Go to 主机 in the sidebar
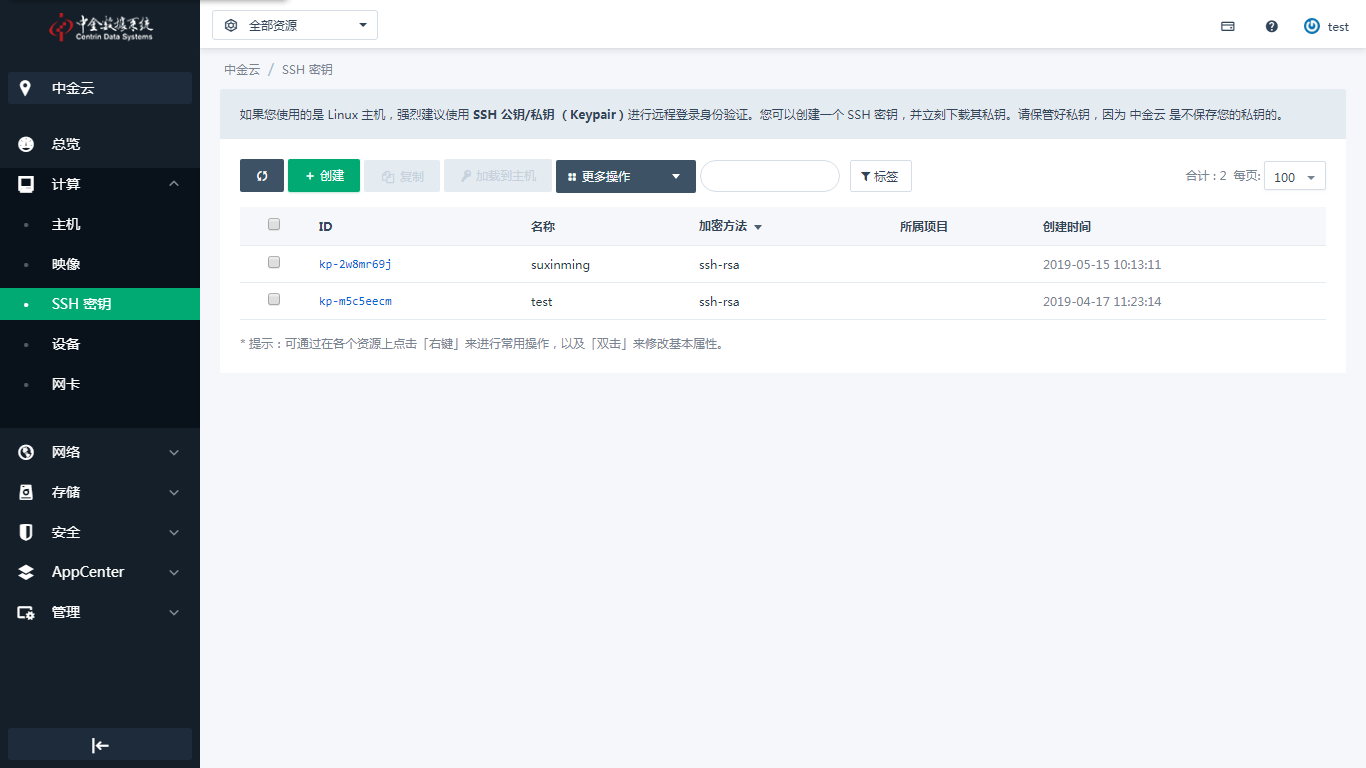This screenshot has height=768, width=1366. click(x=100, y=224)
